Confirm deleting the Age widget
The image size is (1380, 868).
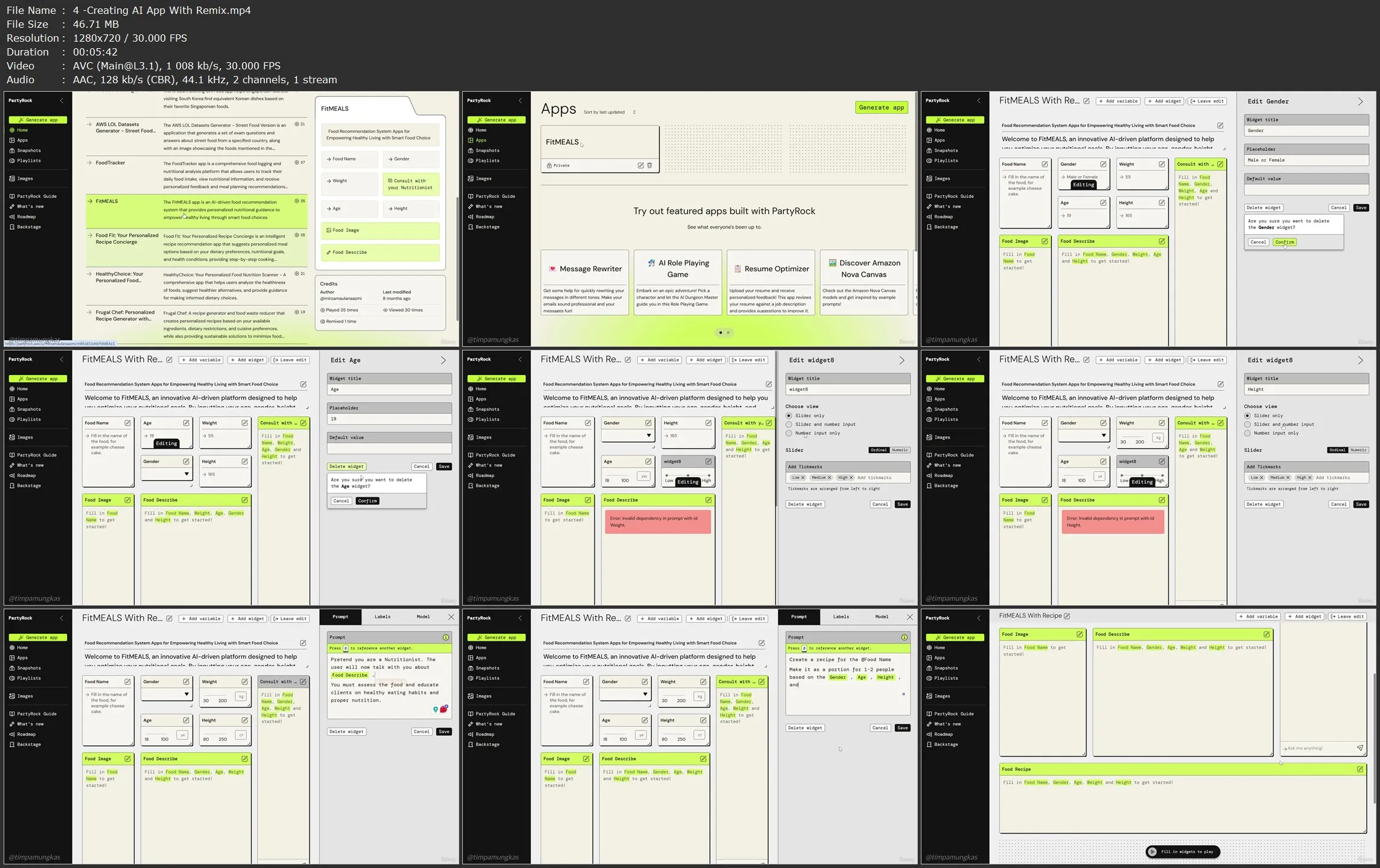pyautogui.click(x=367, y=501)
